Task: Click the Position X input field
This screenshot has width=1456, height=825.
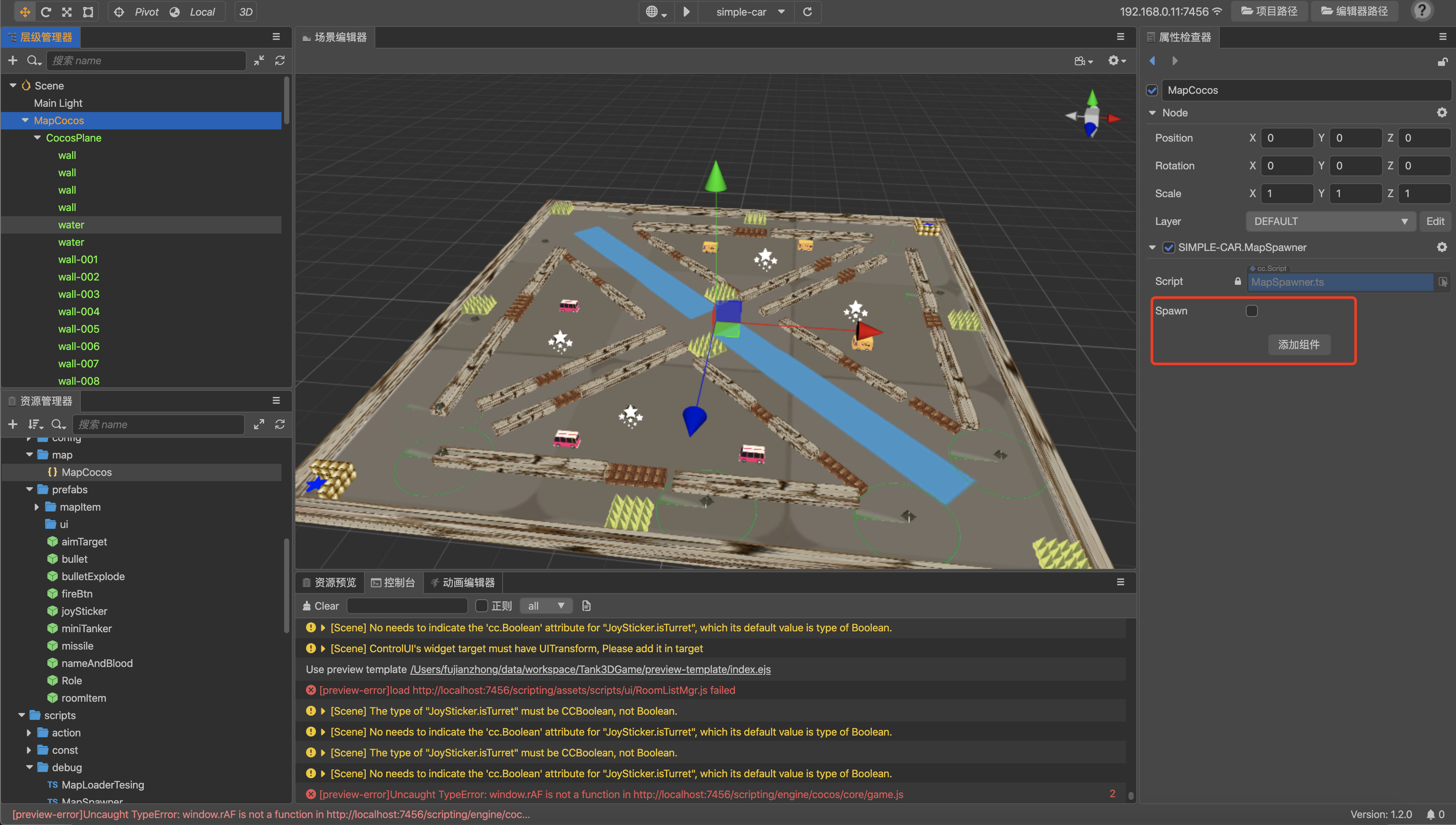Action: [1286, 138]
